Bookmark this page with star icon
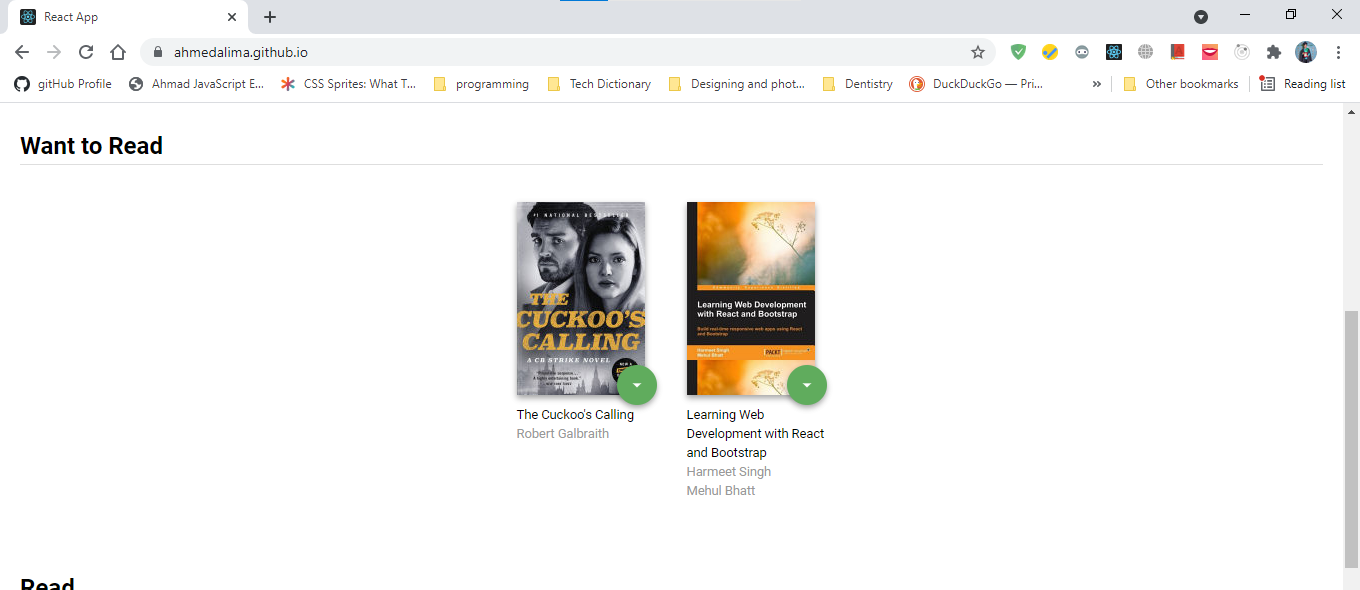The height and width of the screenshot is (590, 1360). tap(978, 52)
